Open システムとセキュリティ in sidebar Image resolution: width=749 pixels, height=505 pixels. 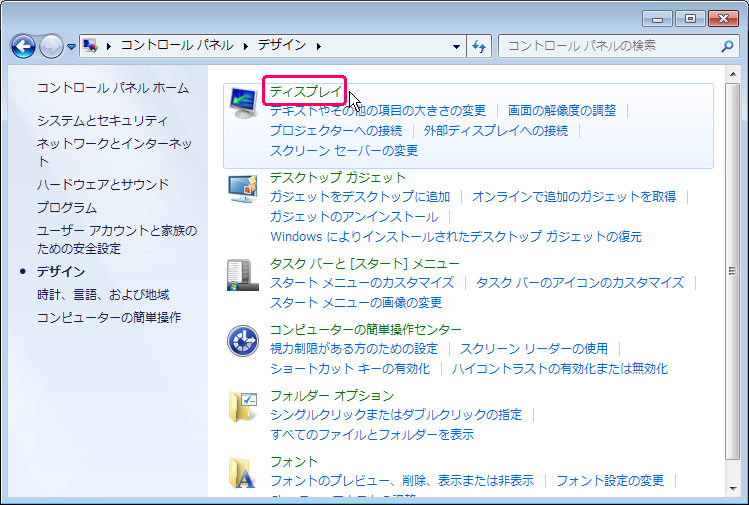(x=102, y=120)
